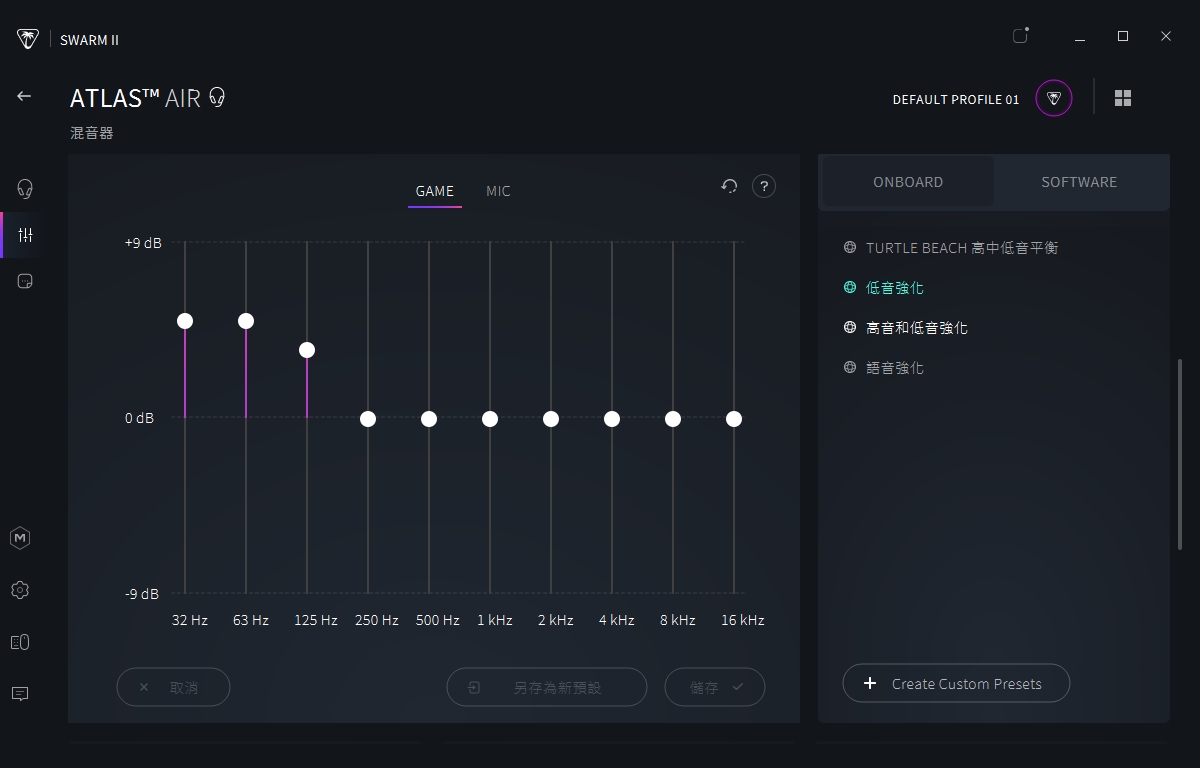The height and width of the screenshot is (768, 1200).
Task: Open the help question mark icon
Action: click(764, 186)
